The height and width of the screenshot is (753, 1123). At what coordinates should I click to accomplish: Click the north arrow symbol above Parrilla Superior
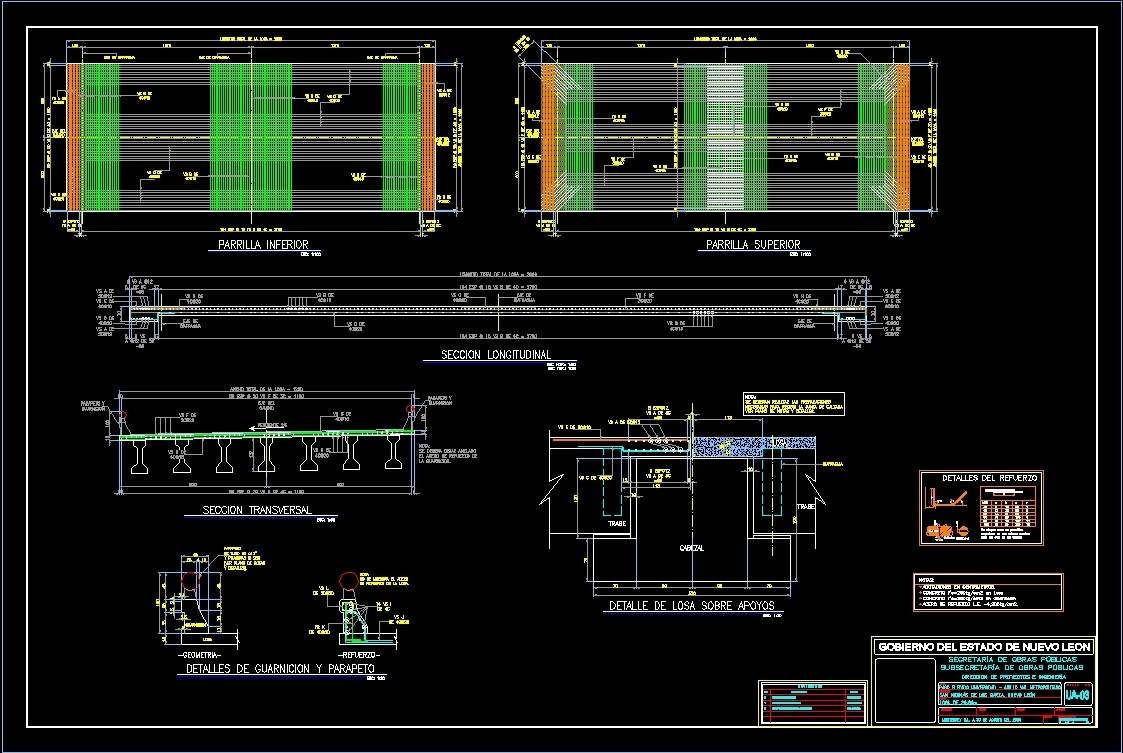pyautogui.click(x=520, y=40)
